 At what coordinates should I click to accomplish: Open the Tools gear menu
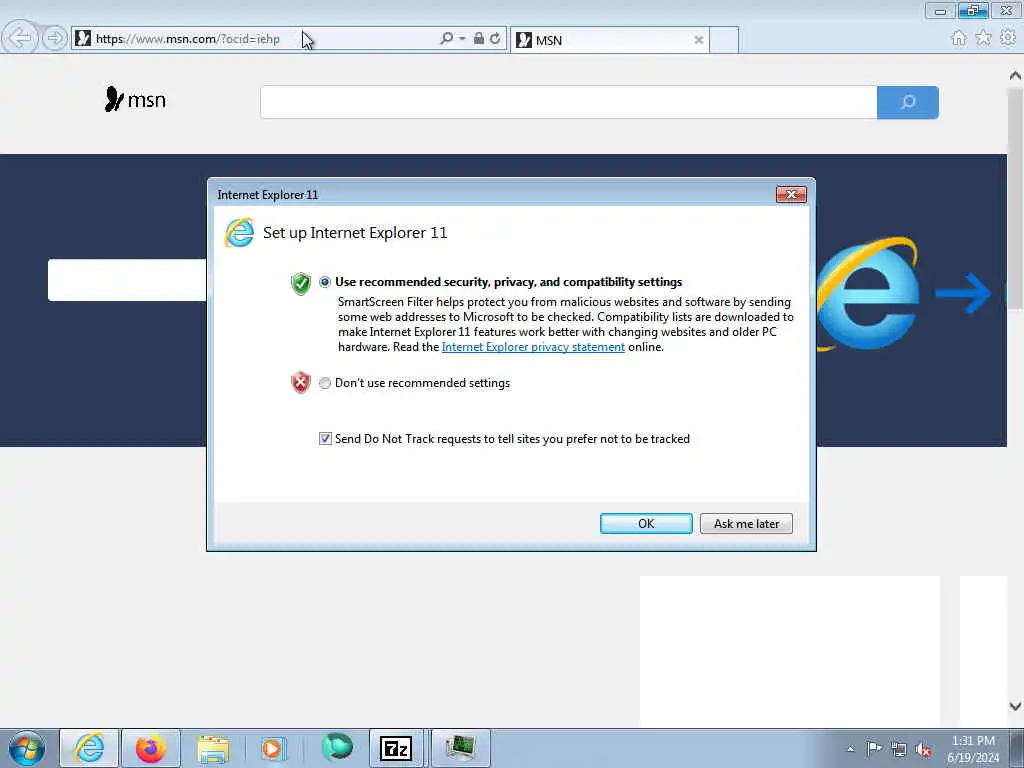click(1008, 38)
